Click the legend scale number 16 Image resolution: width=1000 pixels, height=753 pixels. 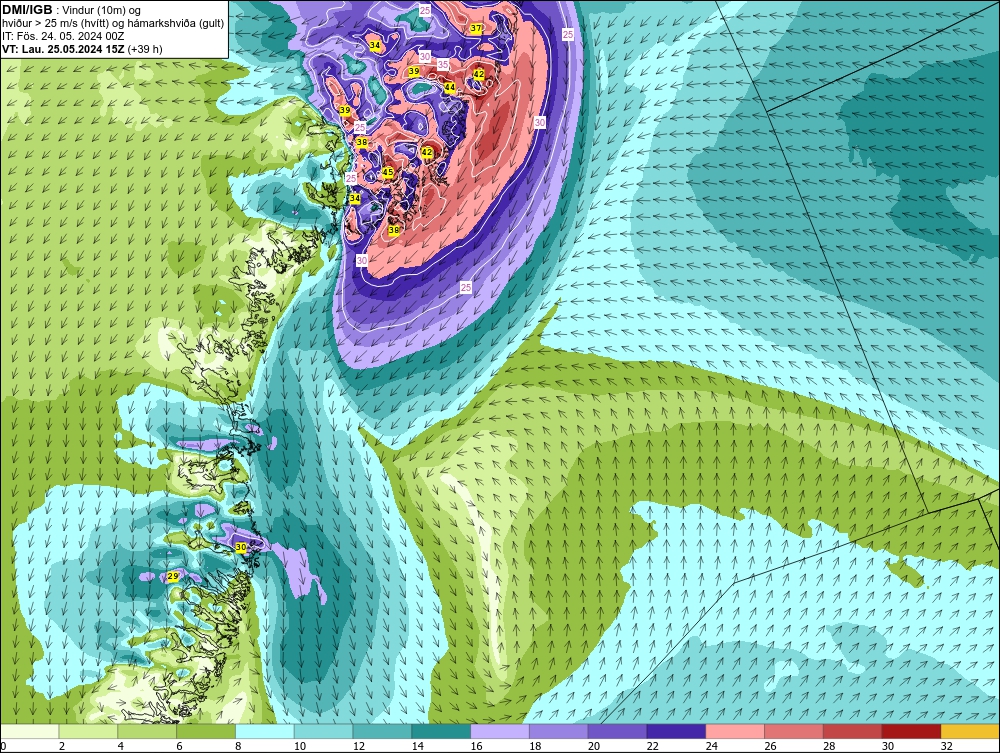476,746
